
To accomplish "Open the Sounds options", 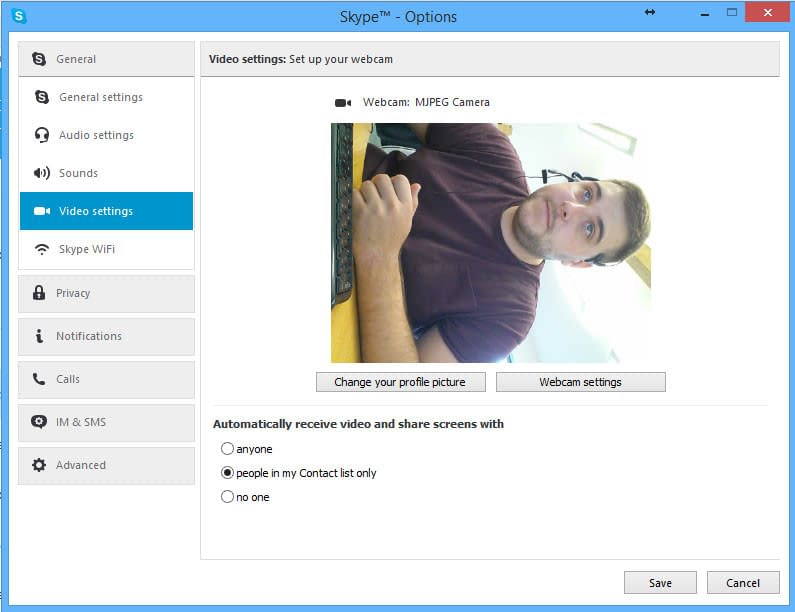I will click(x=106, y=173).
